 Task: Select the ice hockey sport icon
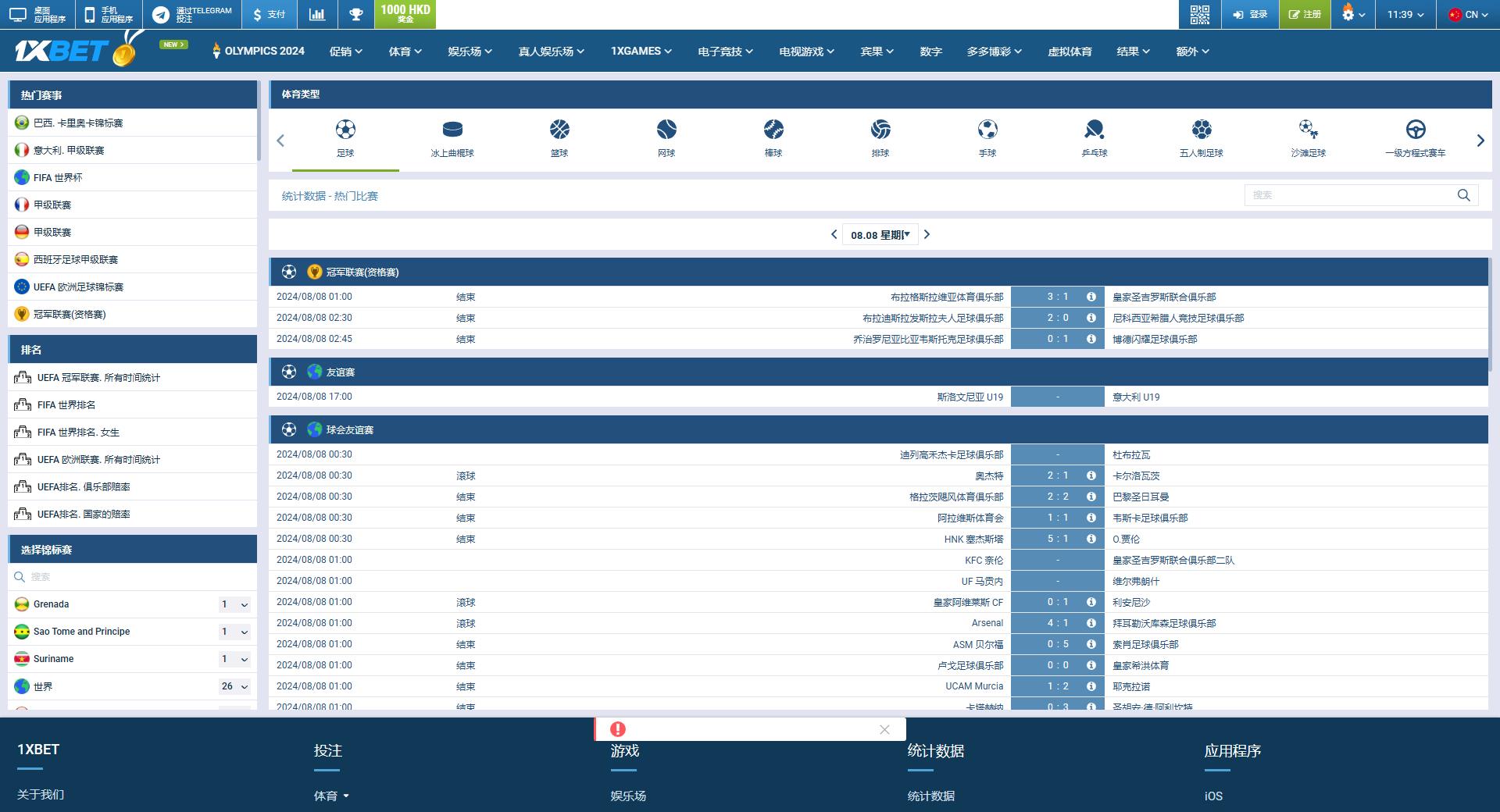[452, 130]
